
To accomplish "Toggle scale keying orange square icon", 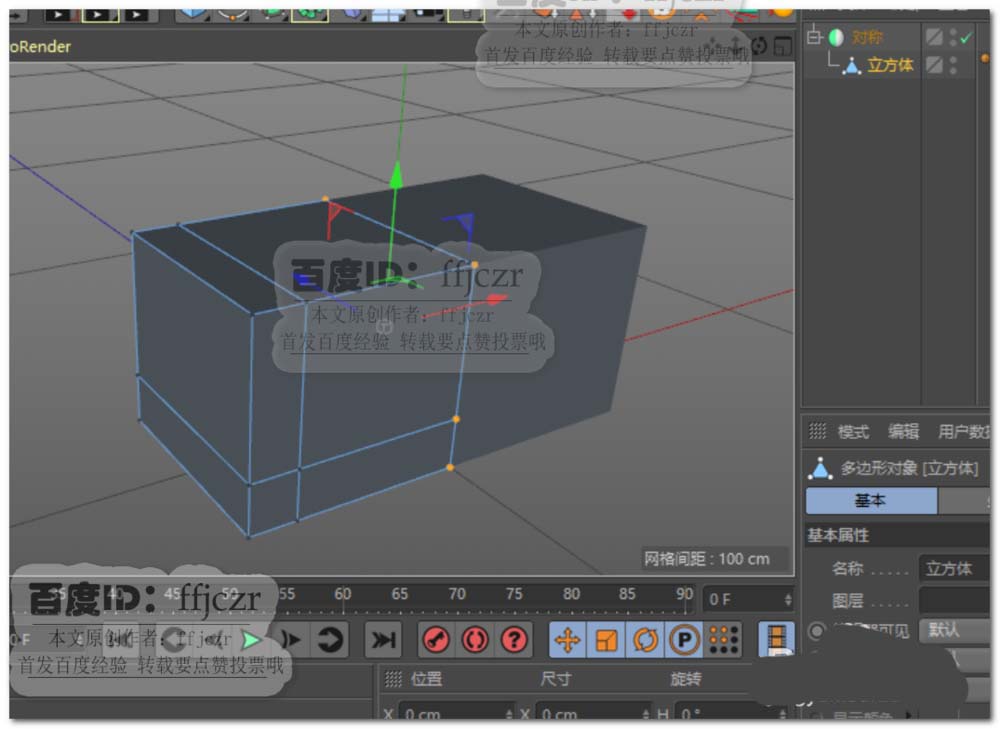I will tap(607, 640).
